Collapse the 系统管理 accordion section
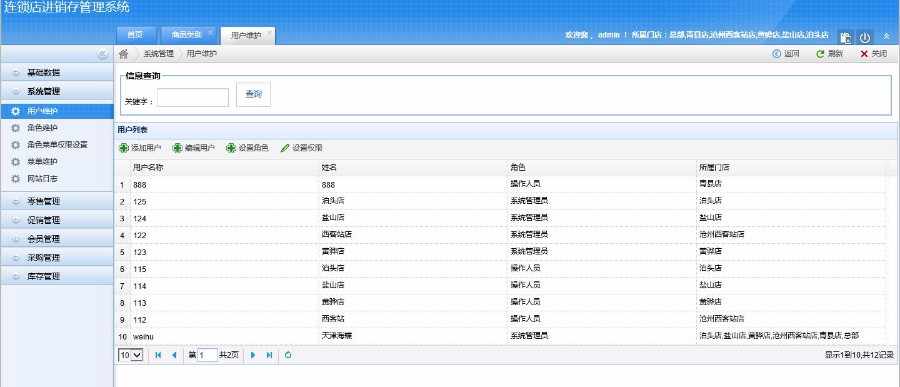 pos(57,91)
